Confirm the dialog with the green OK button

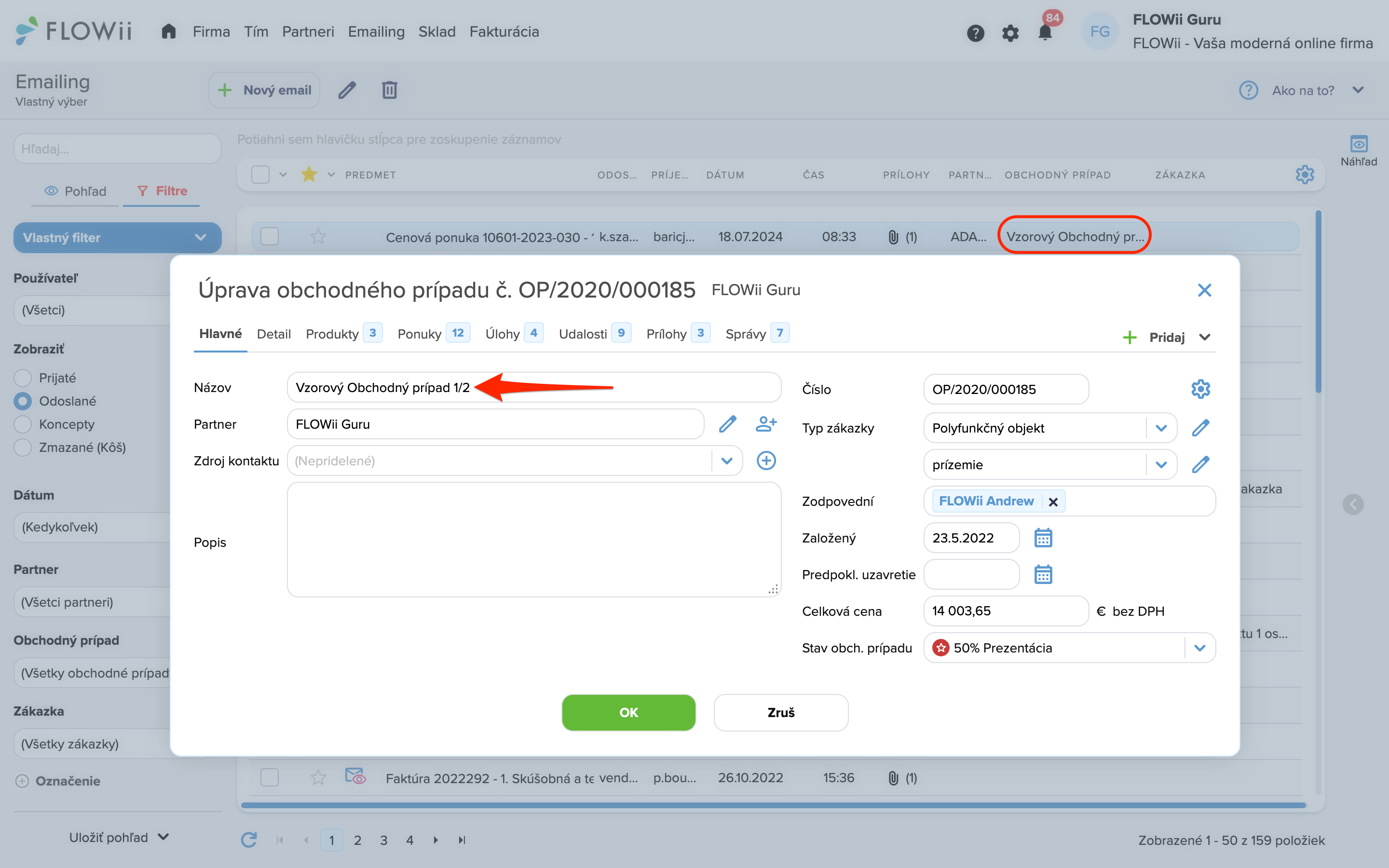pyautogui.click(x=628, y=712)
